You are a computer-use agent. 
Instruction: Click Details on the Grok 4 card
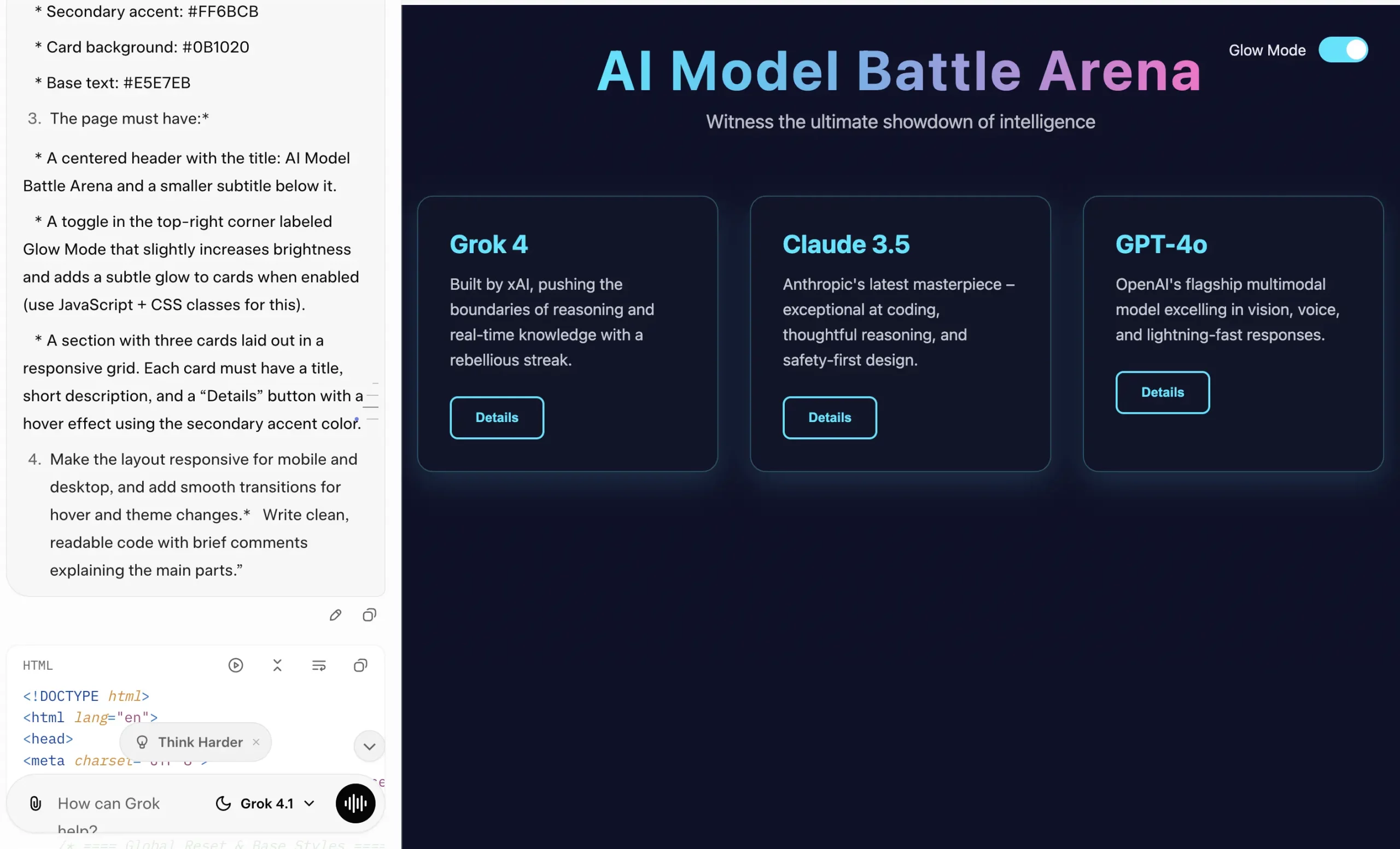click(x=497, y=418)
